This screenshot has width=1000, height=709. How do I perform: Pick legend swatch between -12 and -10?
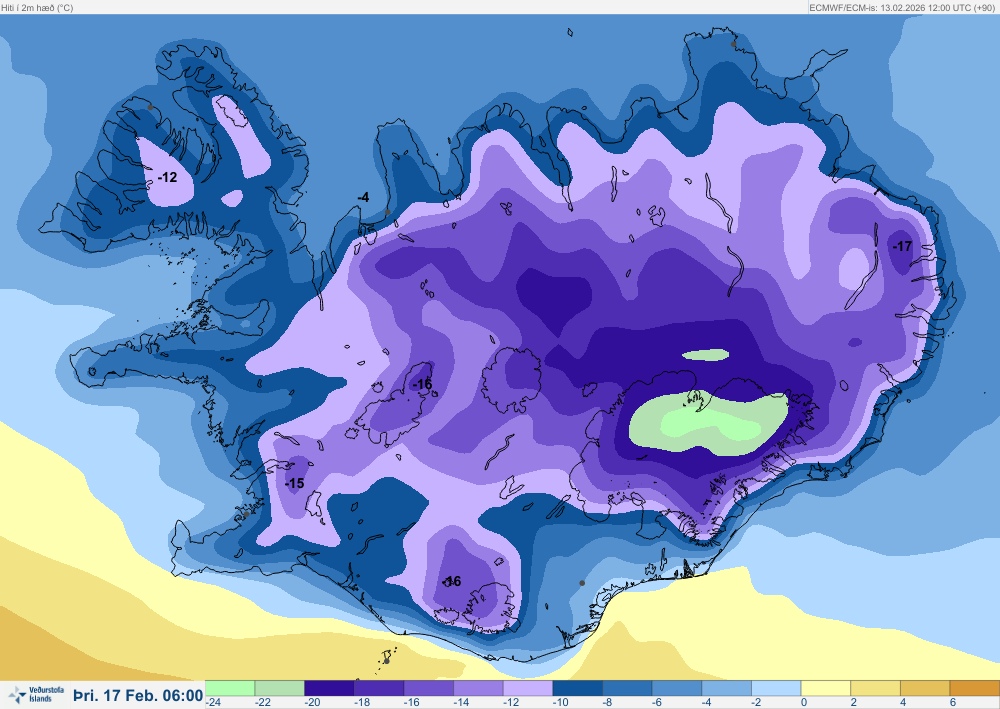528,688
